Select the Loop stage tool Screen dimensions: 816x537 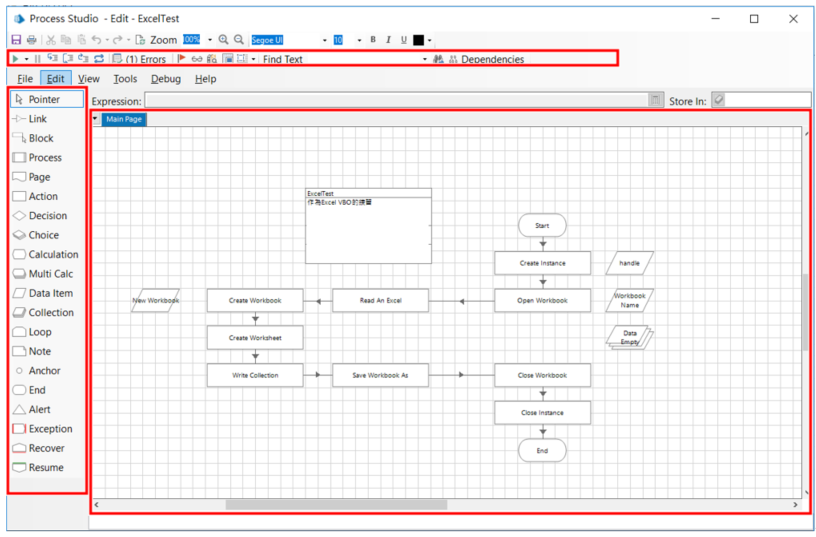point(47,332)
